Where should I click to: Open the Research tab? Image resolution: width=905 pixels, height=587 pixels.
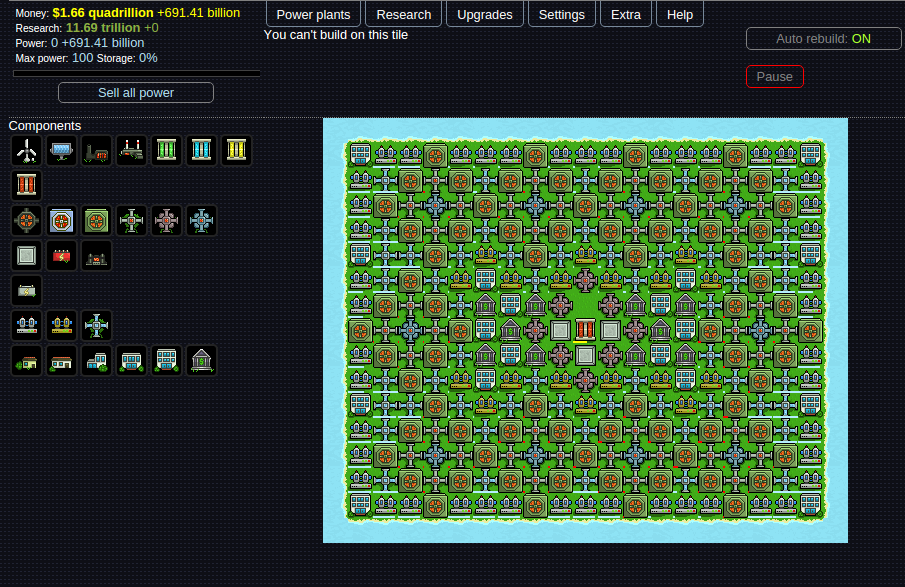[403, 14]
